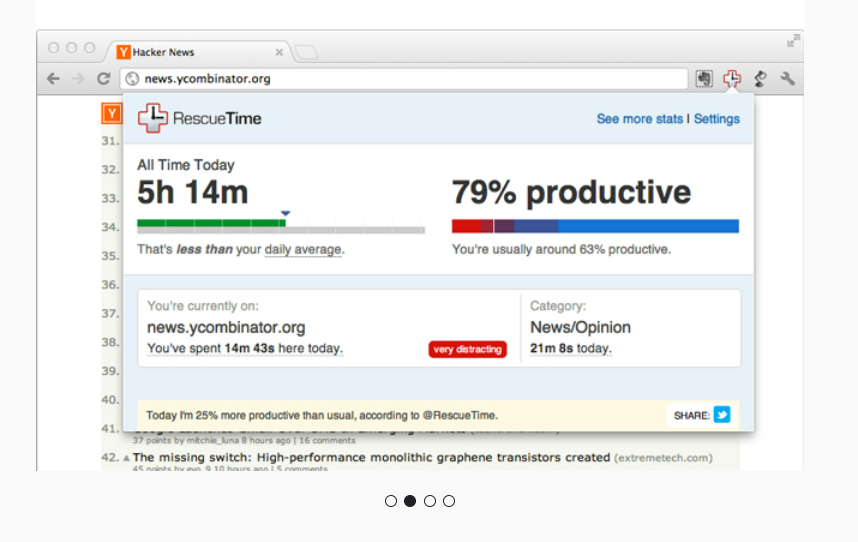Open the graphene transistors story link
858x542 pixels.
point(371,457)
